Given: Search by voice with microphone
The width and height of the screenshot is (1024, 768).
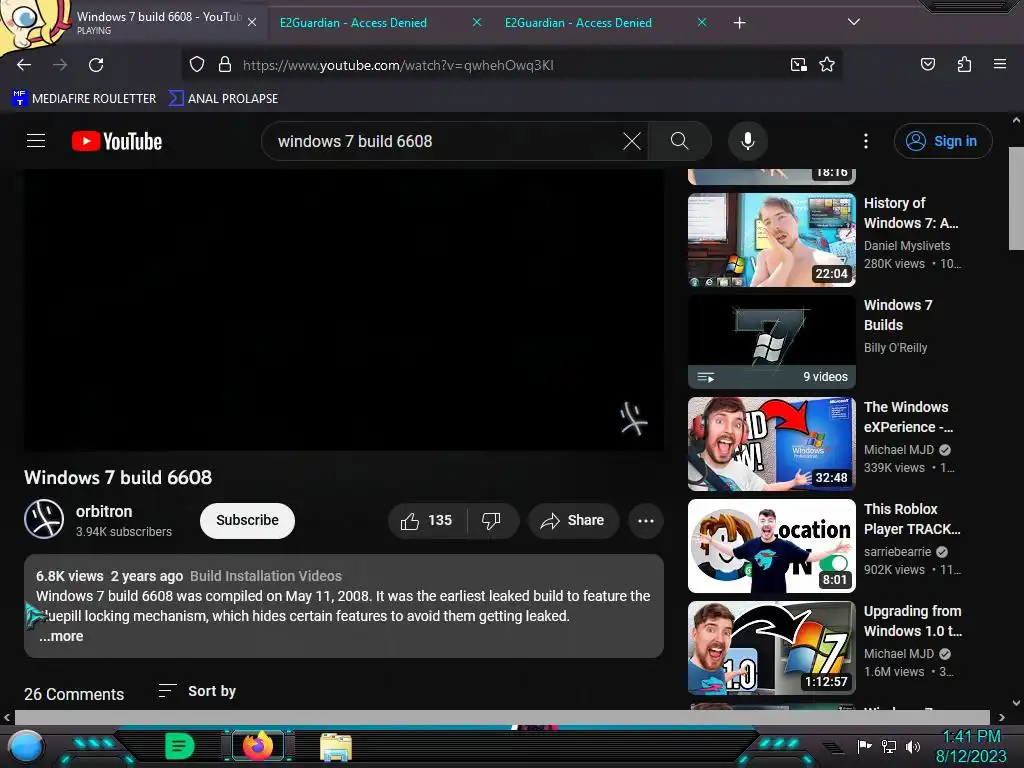Looking at the screenshot, I should point(748,141).
